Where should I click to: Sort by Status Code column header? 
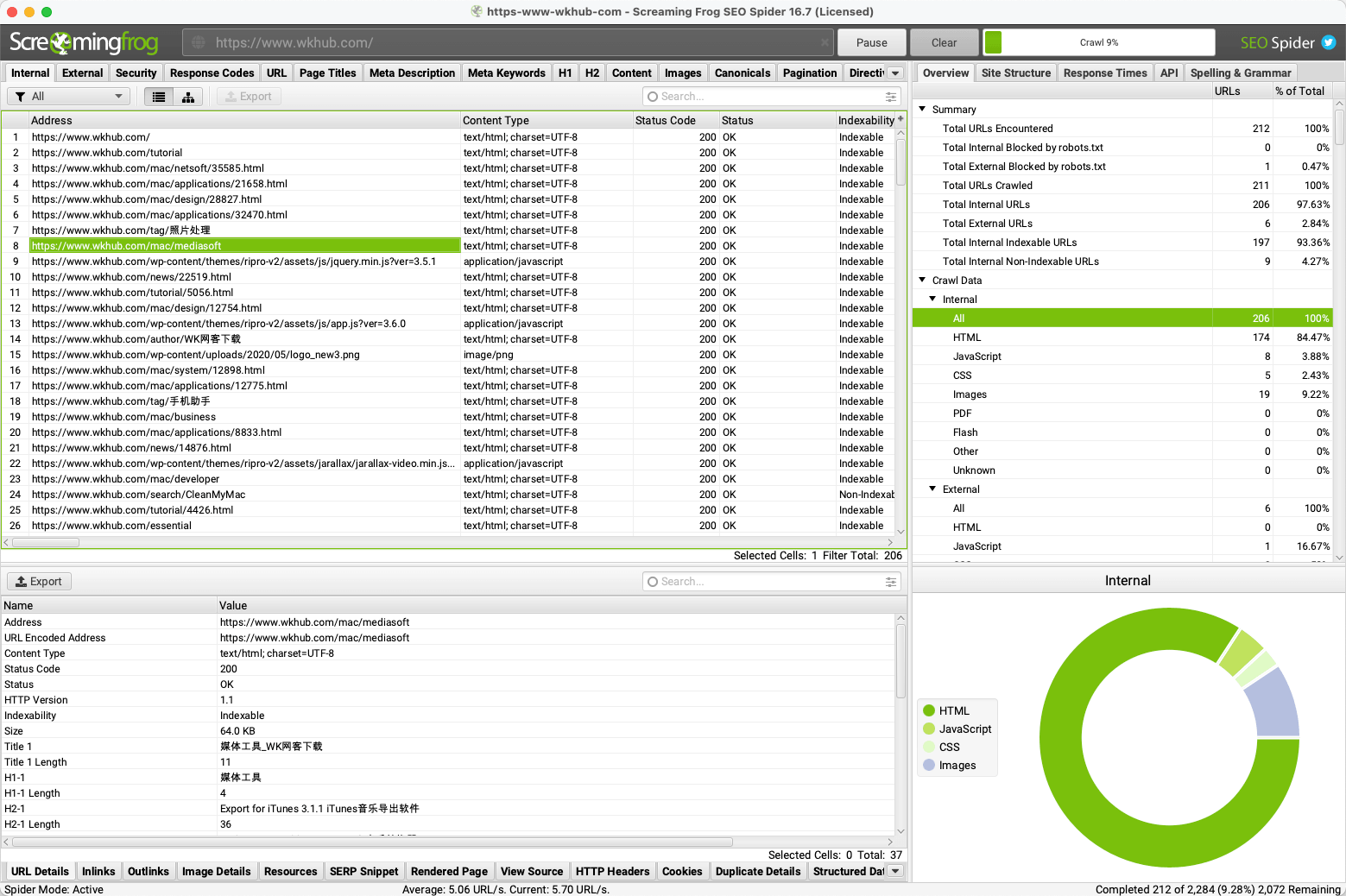[x=675, y=120]
